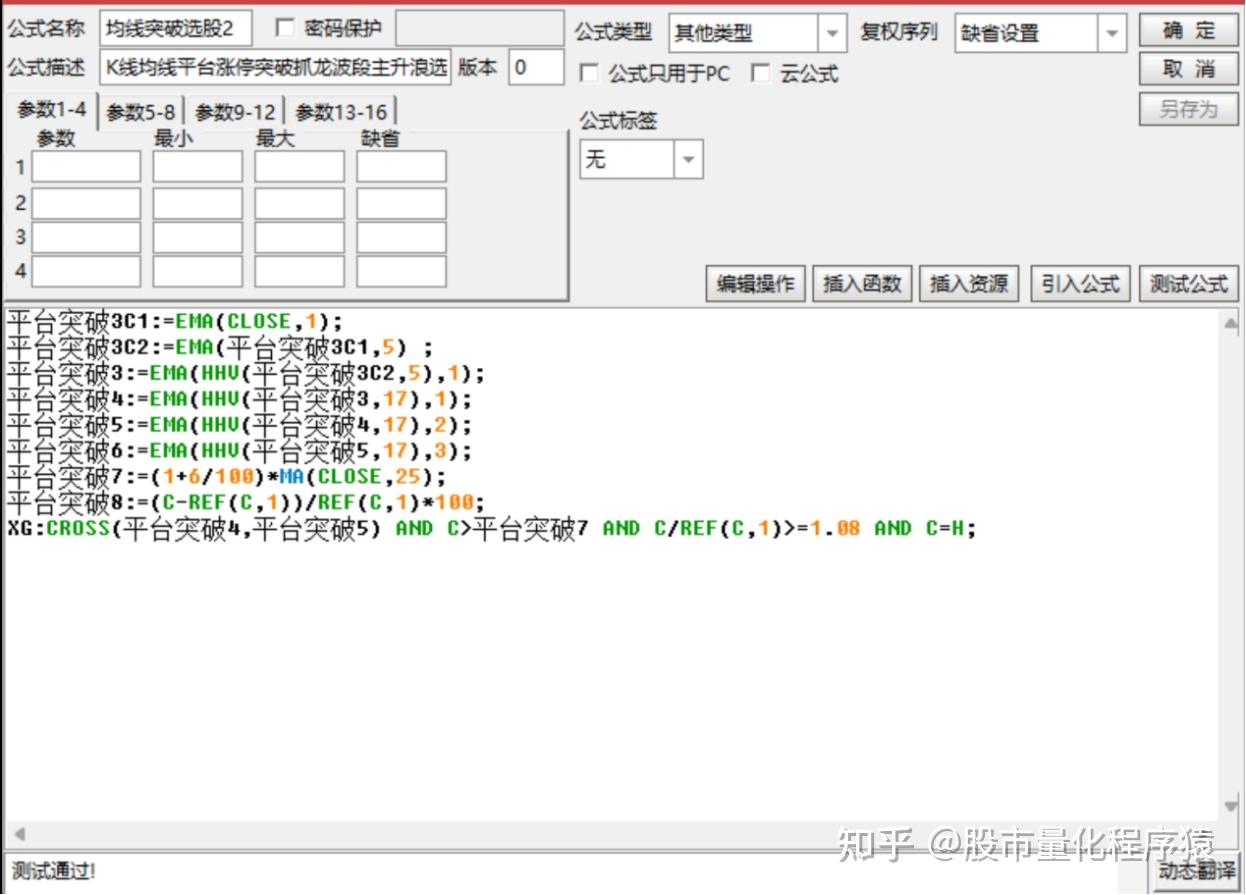Click code line starting 平台突破3C2

pyautogui.click(x=220, y=348)
